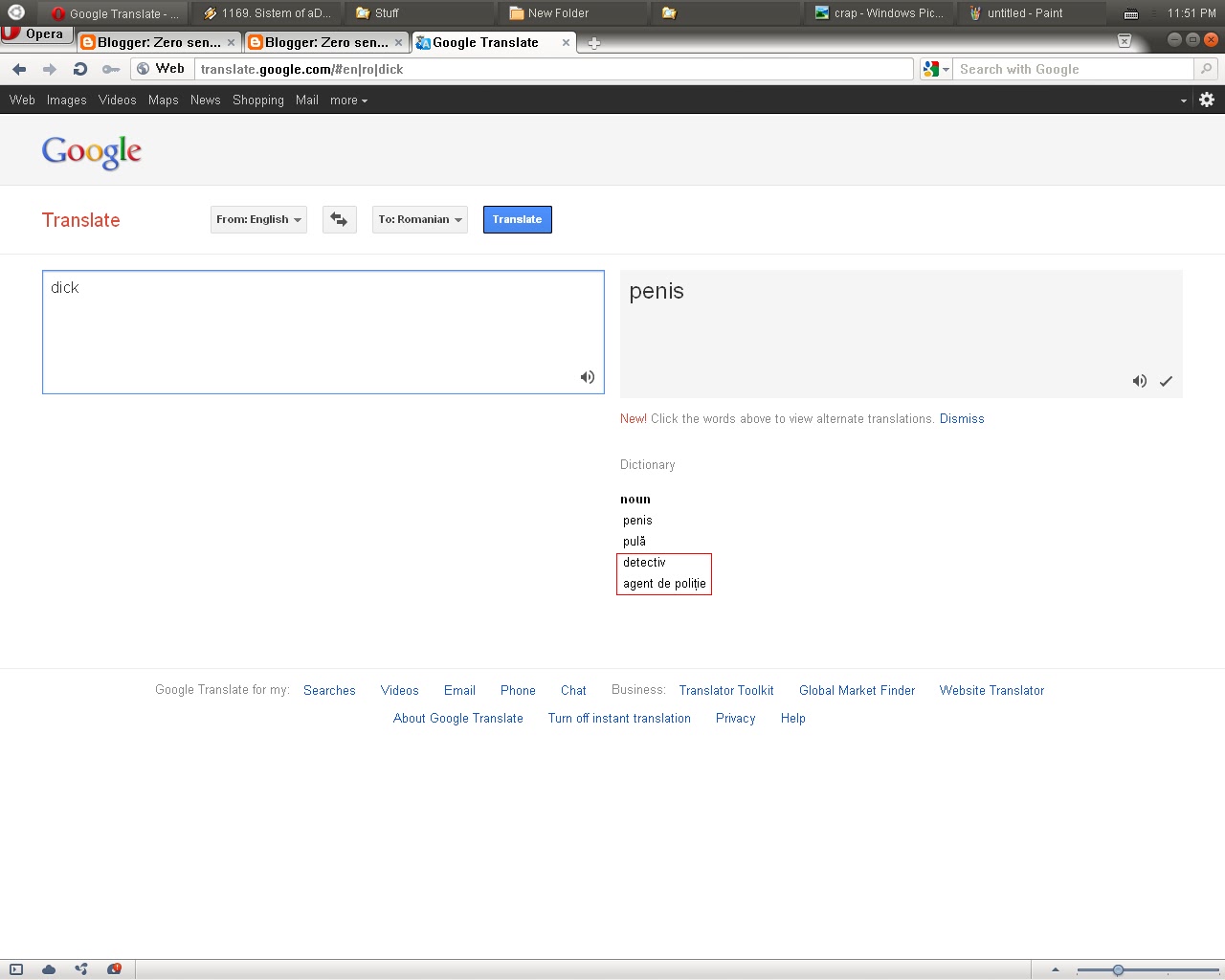The width and height of the screenshot is (1225, 980).
Task: Toggle Opera panels icon in status bar
Action: 16,969
